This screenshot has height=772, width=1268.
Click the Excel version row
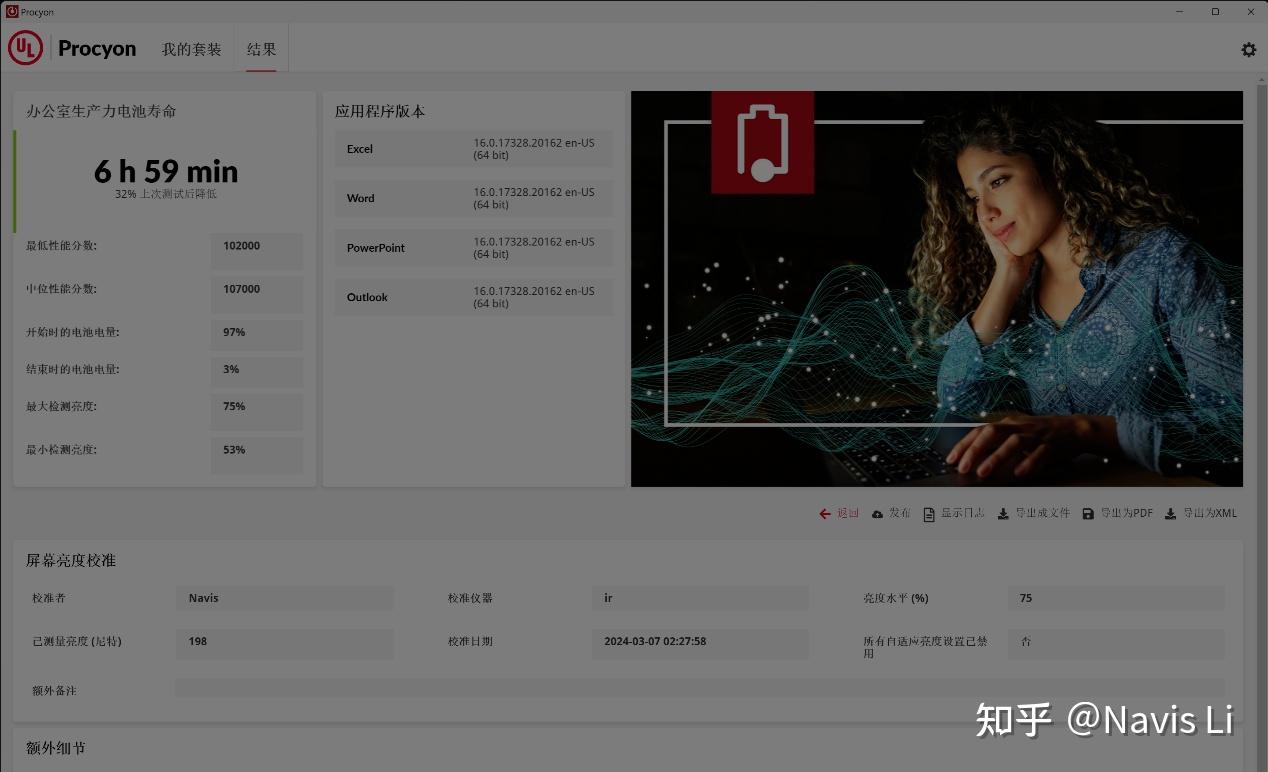click(474, 149)
